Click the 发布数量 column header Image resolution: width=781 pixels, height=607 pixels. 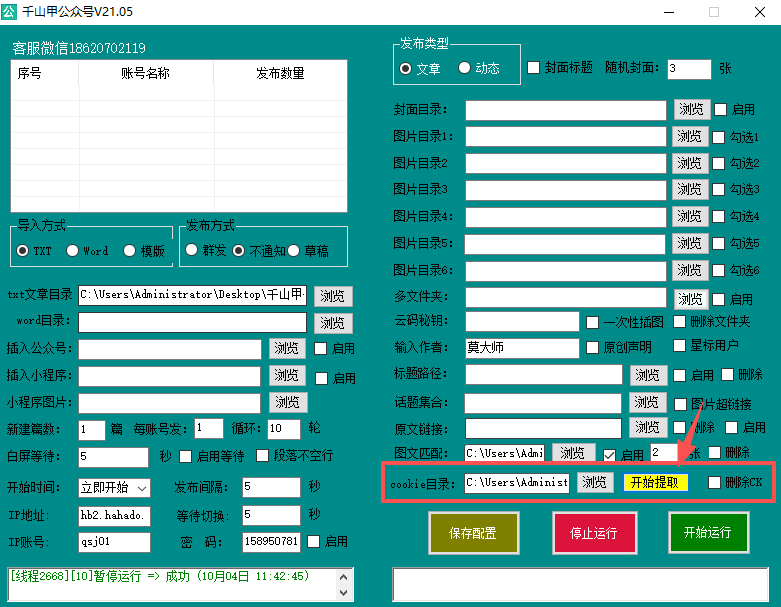point(280,73)
